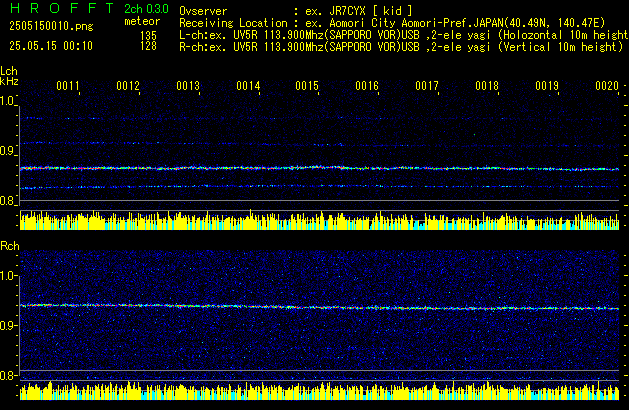Click the Rch main carrier signal trace

tap(320, 307)
